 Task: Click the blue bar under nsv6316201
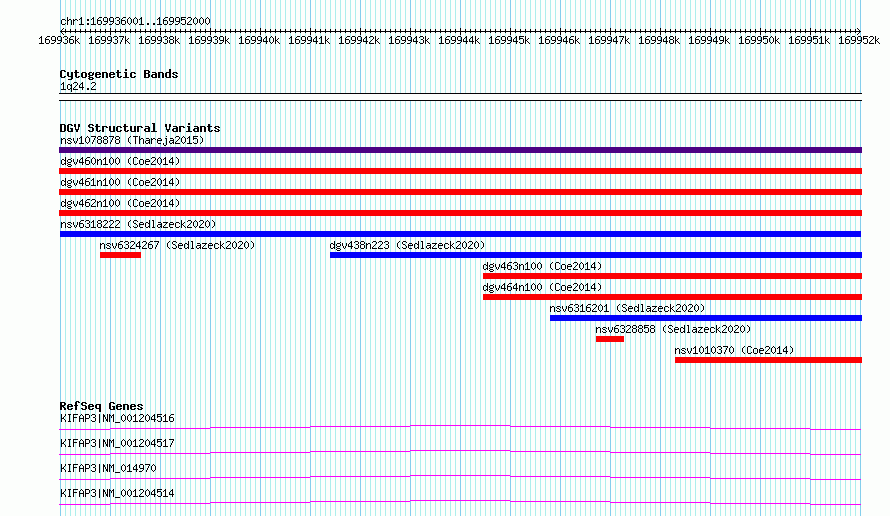pyautogui.click(x=706, y=318)
